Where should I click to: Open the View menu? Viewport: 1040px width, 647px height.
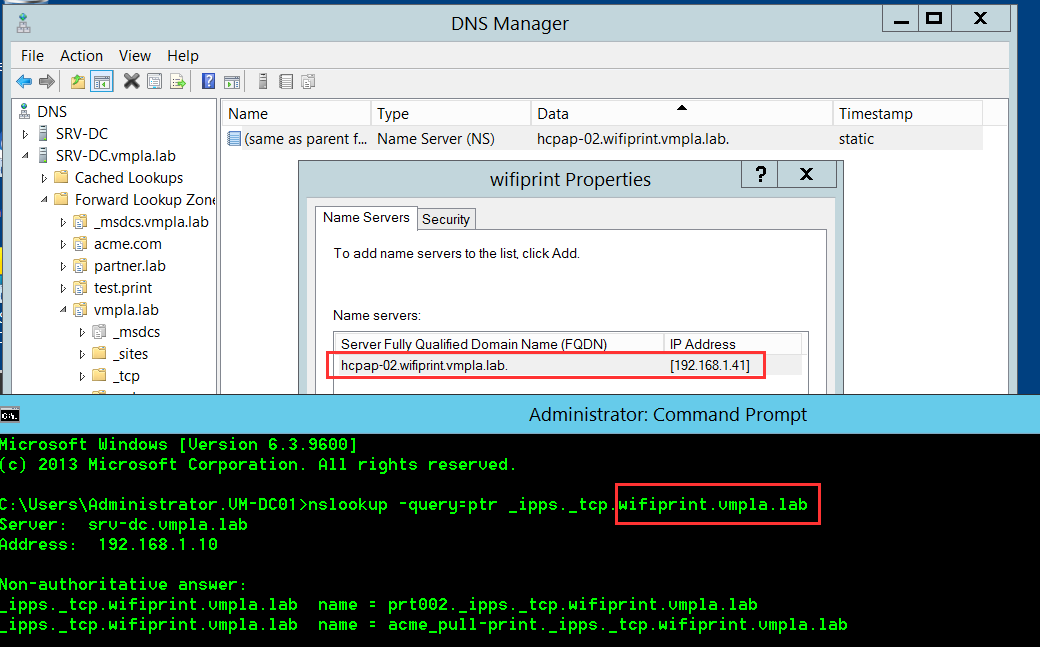134,56
